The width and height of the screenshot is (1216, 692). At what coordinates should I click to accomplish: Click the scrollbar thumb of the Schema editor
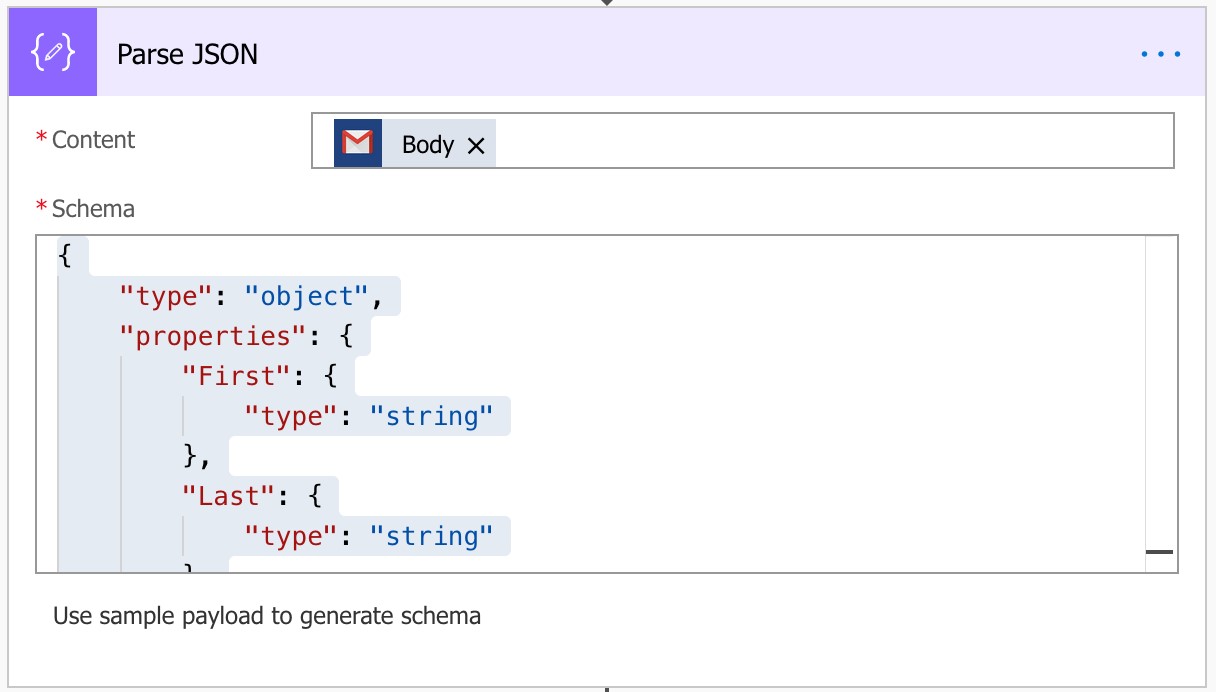click(x=1158, y=551)
